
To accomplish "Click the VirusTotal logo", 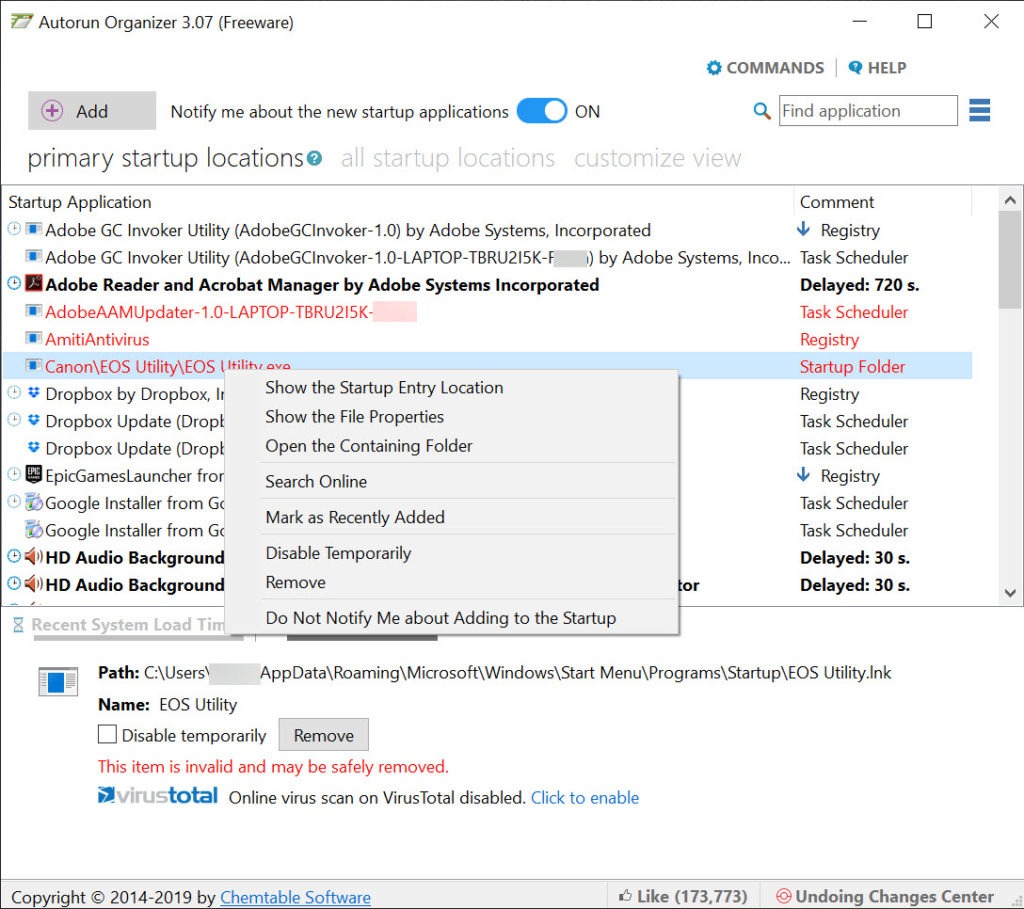I will click(x=157, y=796).
